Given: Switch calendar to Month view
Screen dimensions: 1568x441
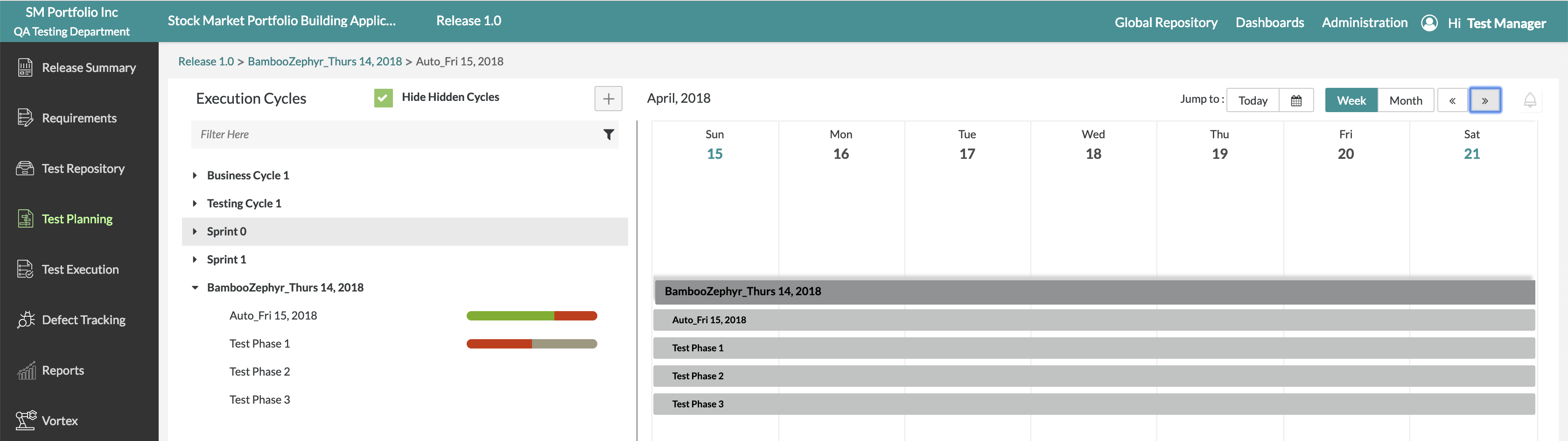Looking at the screenshot, I should coord(1405,100).
